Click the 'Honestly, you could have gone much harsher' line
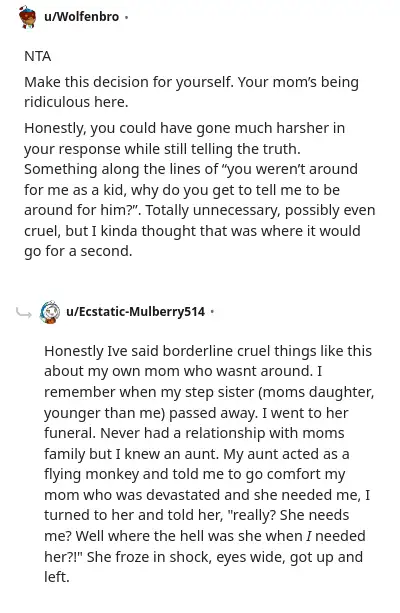The width and height of the screenshot is (400, 613). tap(184, 128)
